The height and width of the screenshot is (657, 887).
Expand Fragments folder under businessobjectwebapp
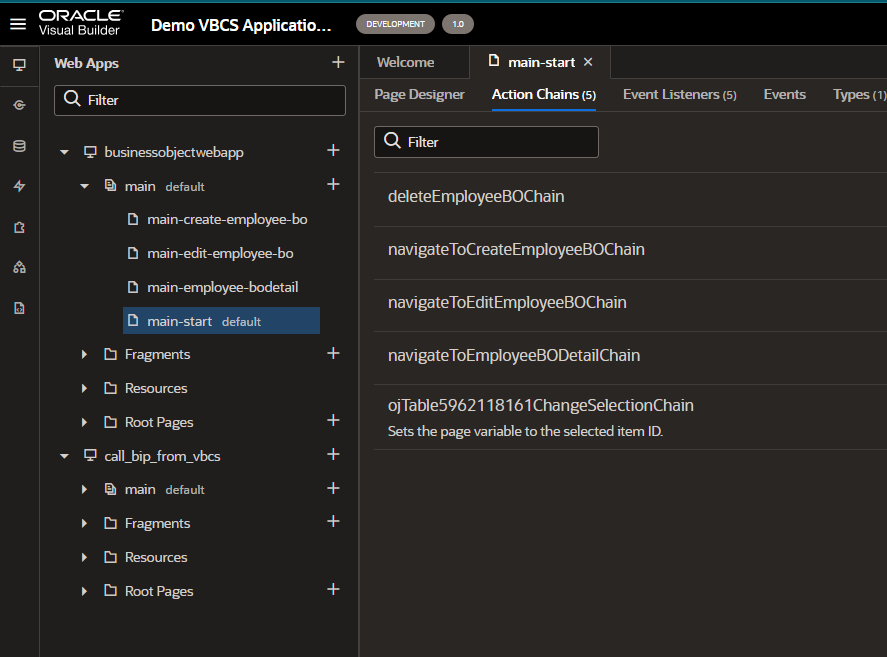coord(85,355)
